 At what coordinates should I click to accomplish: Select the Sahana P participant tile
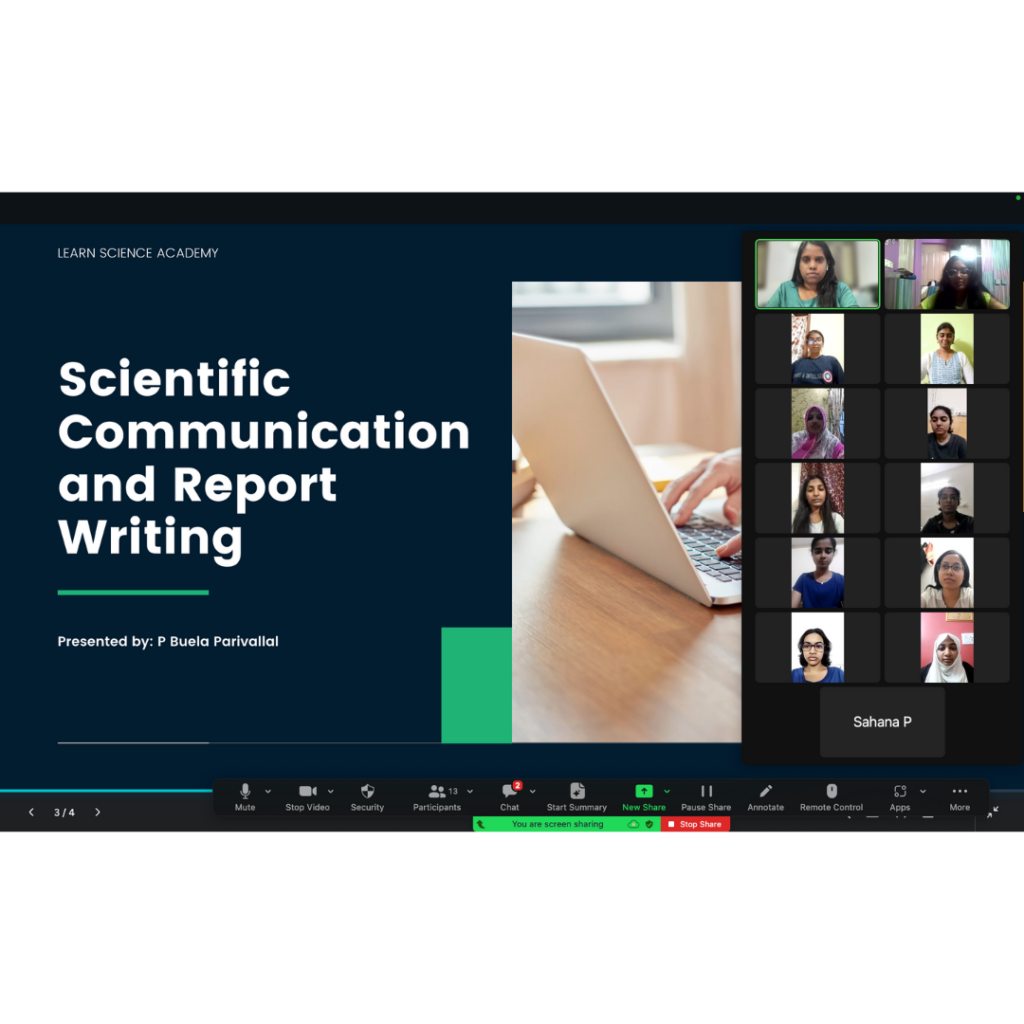click(x=882, y=721)
